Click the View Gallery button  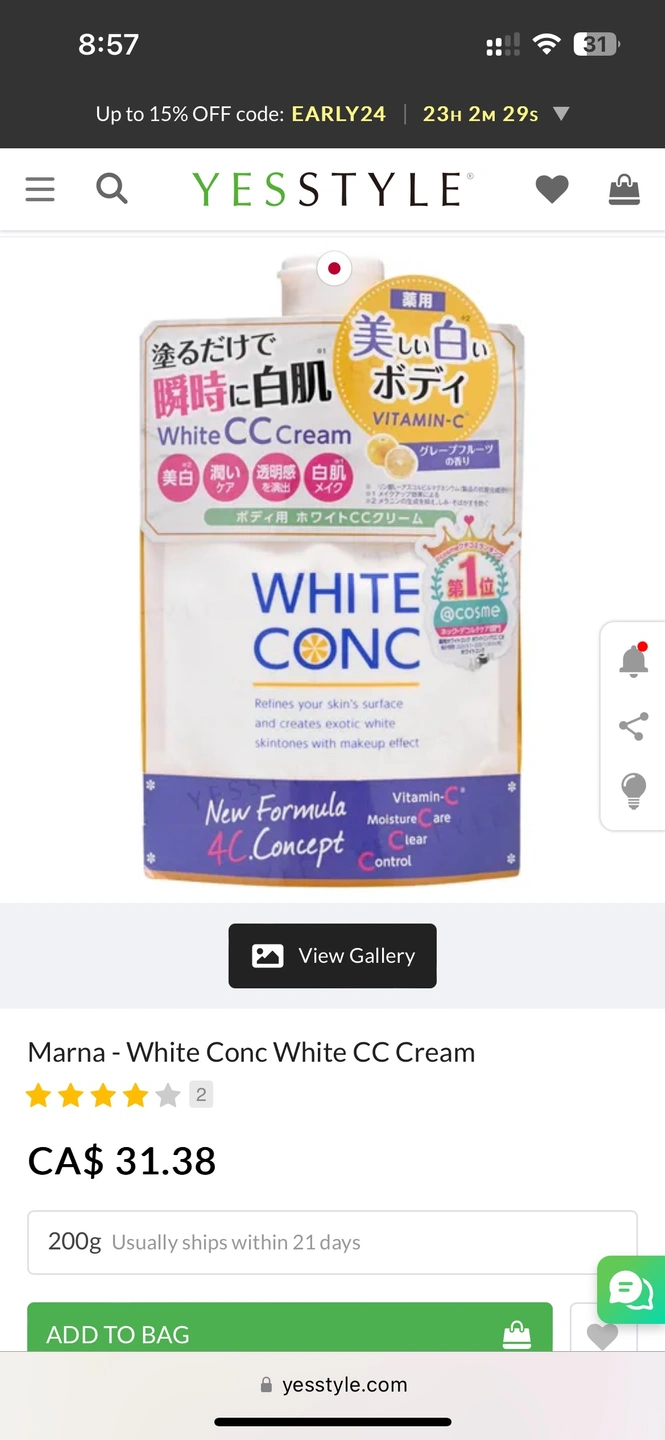pyautogui.click(x=332, y=956)
